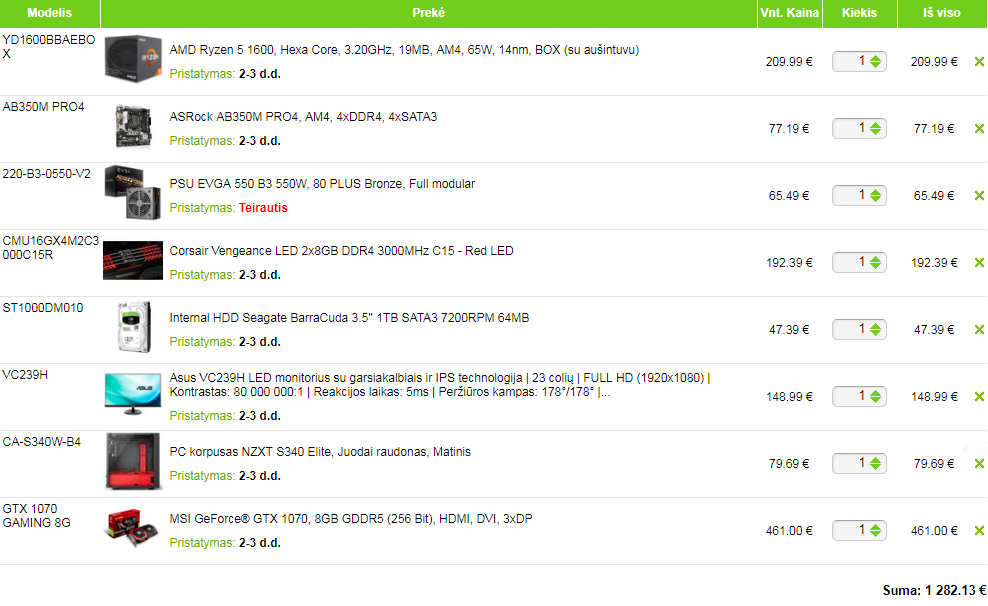
Task: Open the Corsair Vengeance LED product link
Action: (342, 251)
